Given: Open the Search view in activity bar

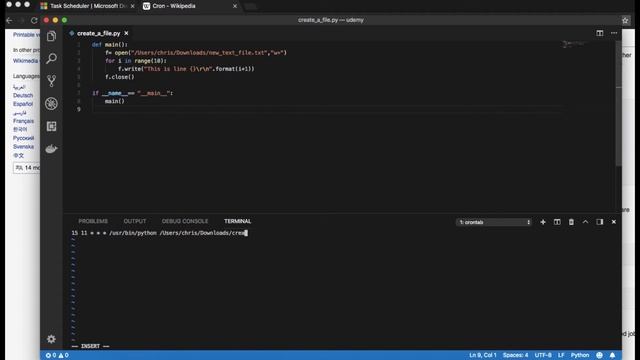Looking at the screenshot, I should click(51, 58).
